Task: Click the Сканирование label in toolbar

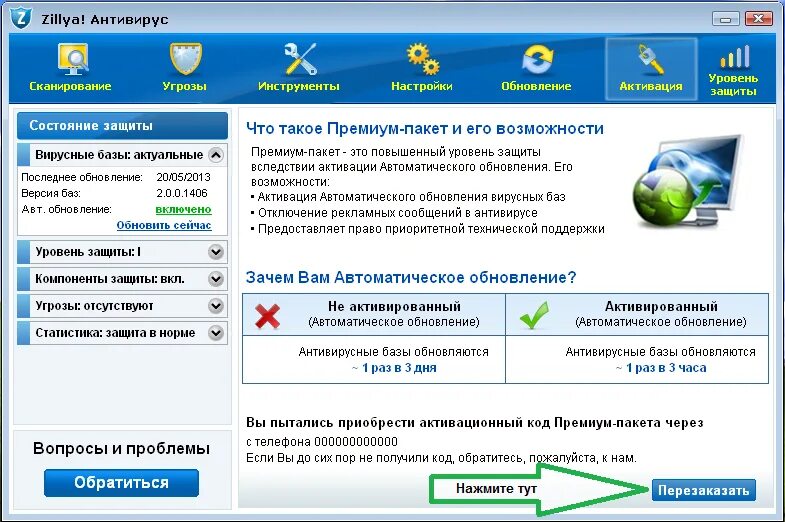Action: point(70,86)
